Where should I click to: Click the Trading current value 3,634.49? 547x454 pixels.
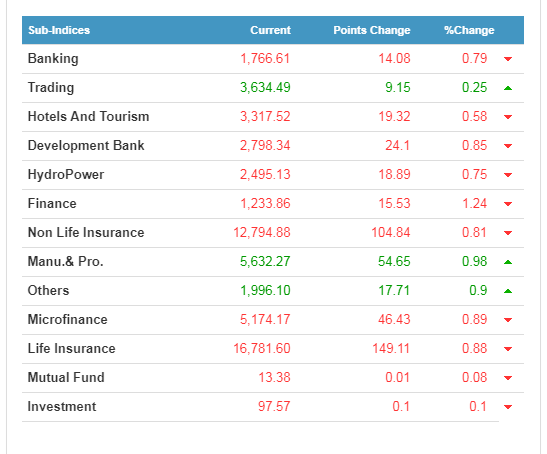(265, 87)
